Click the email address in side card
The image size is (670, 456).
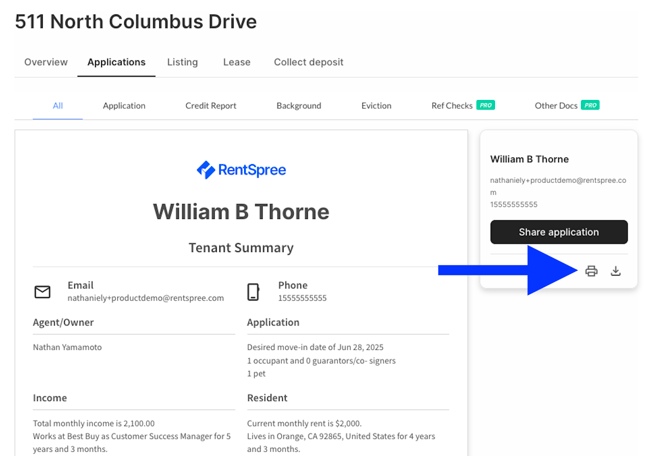558,186
